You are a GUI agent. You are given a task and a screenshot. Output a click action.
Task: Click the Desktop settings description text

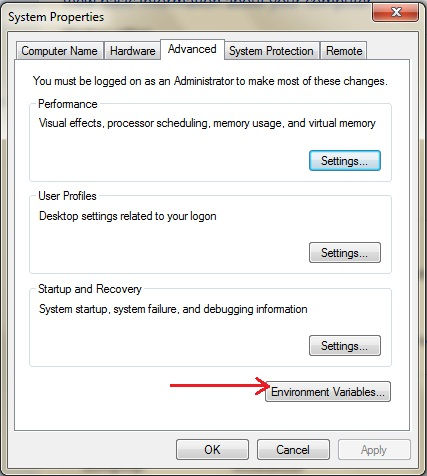[128, 216]
